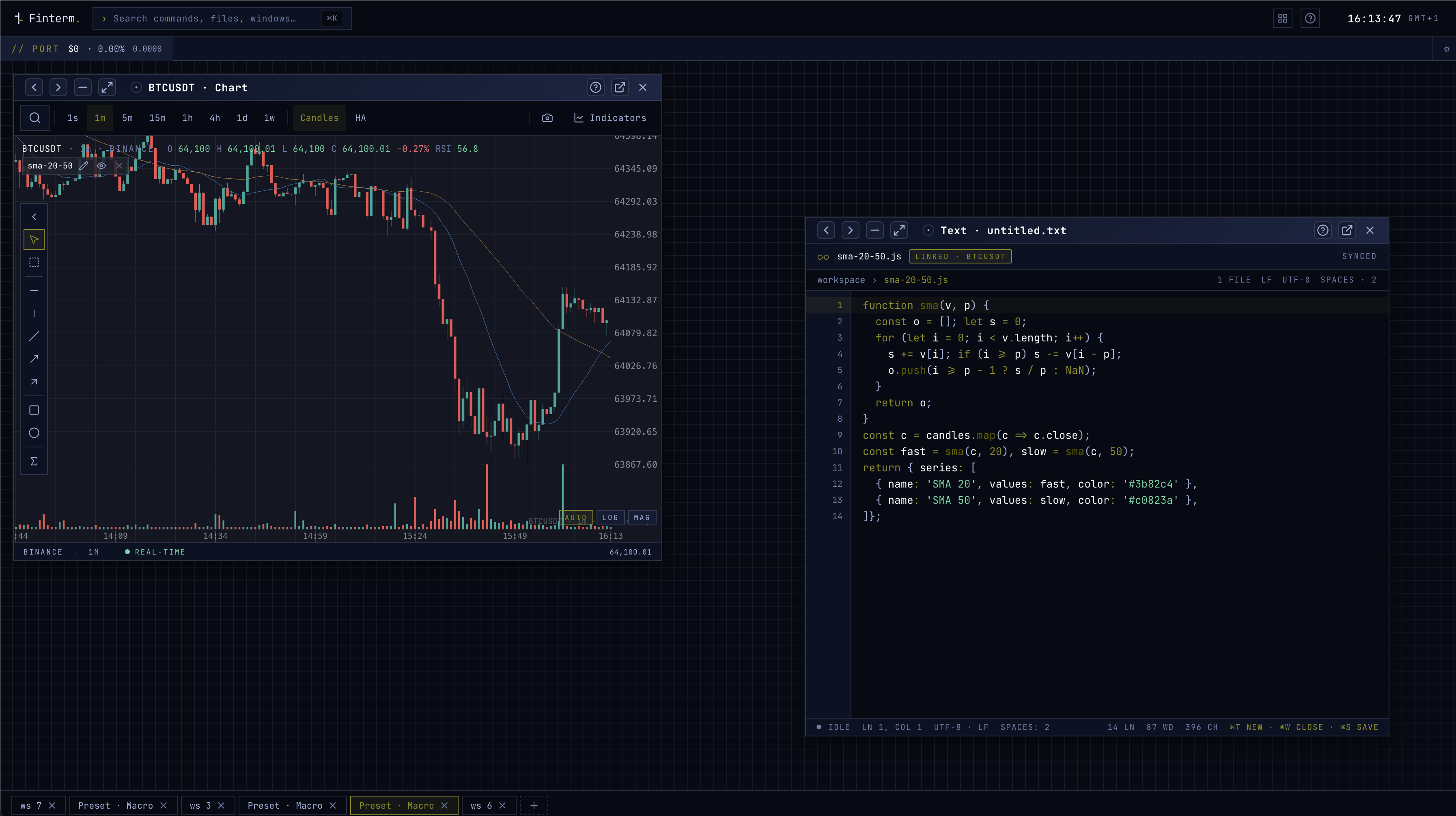Add a new workspace tab
This screenshot has width=1456, height=816.
534,805
